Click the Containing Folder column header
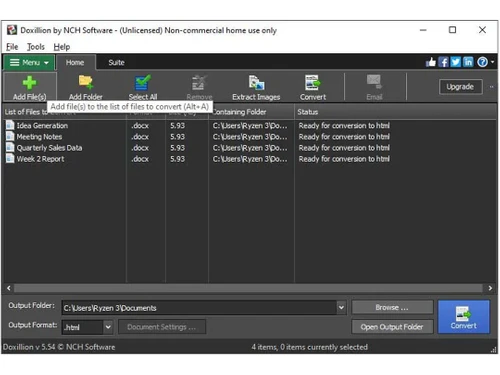The image size is (500, 375). tap(252, 112)
